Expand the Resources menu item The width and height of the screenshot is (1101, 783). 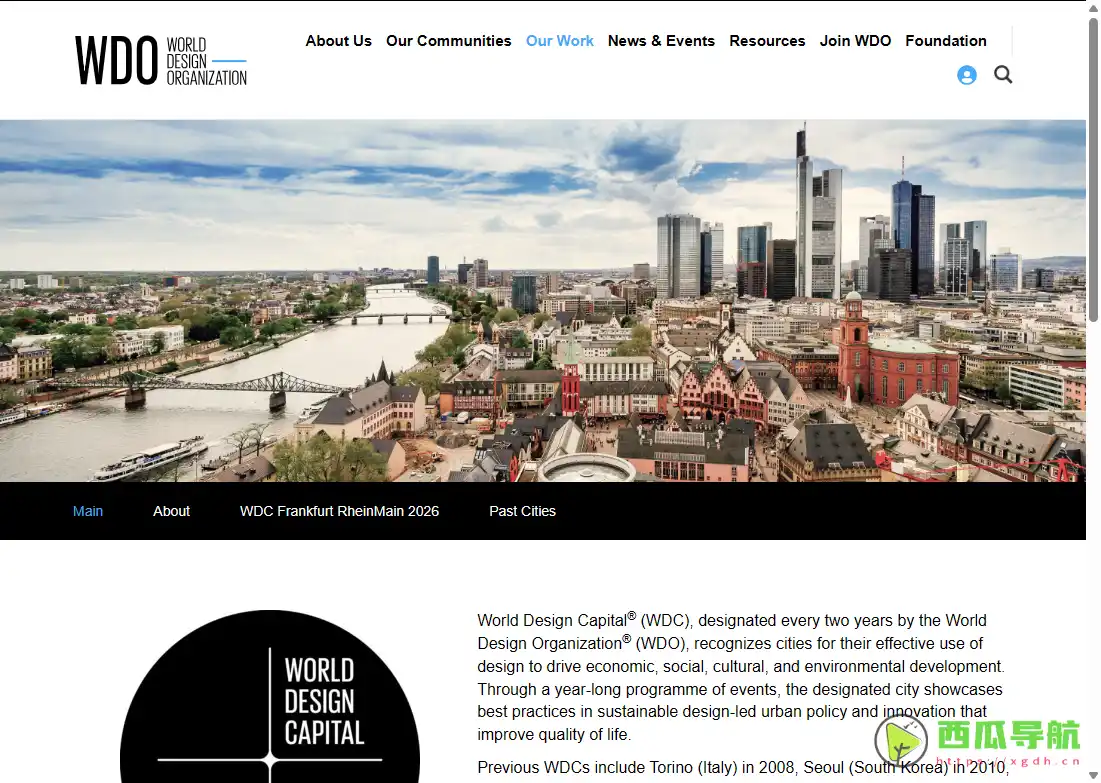click(x=767, y=41)
